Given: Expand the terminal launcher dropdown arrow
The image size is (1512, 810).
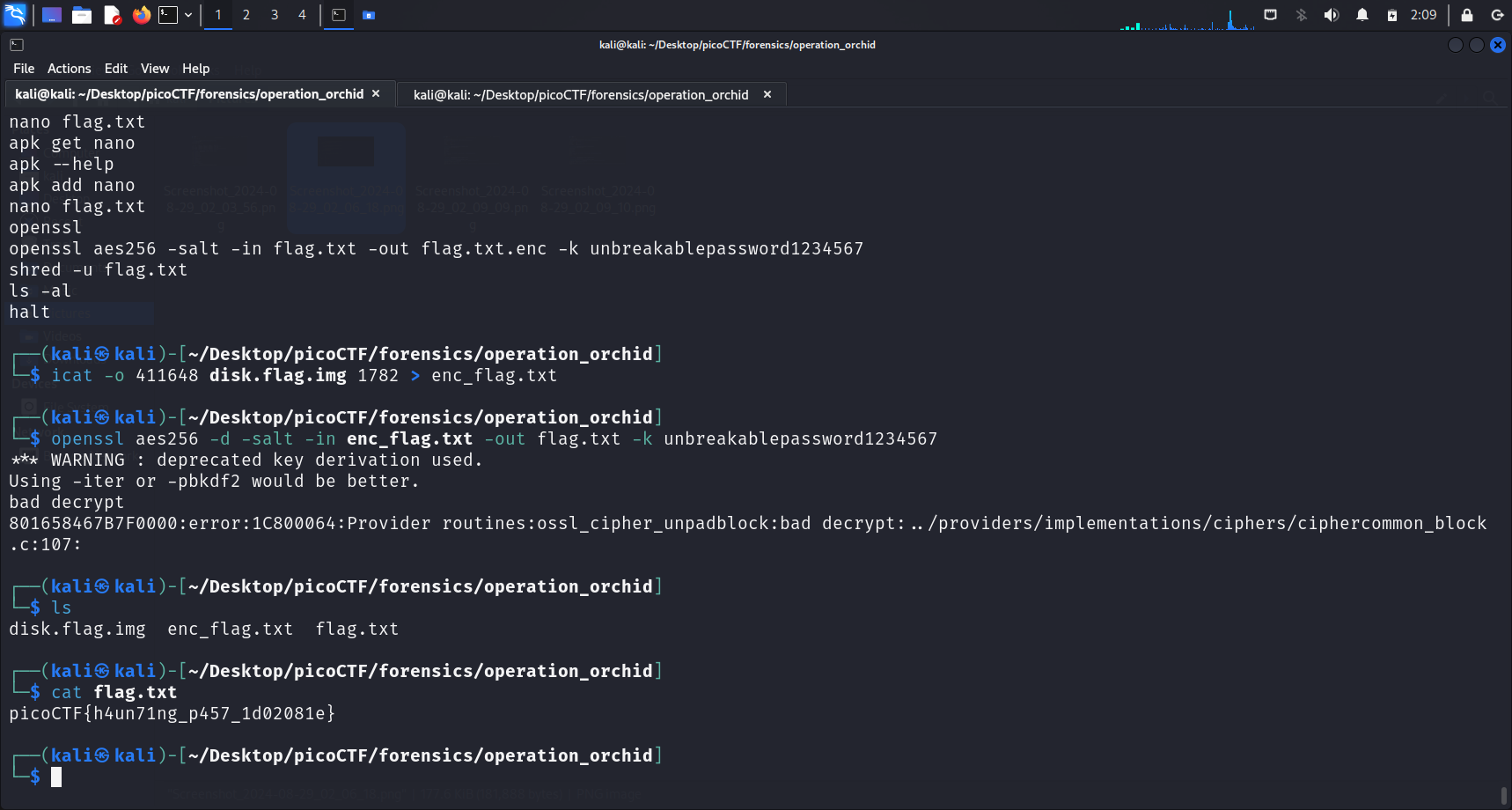Looking at the screenshot, I should 188,15.
